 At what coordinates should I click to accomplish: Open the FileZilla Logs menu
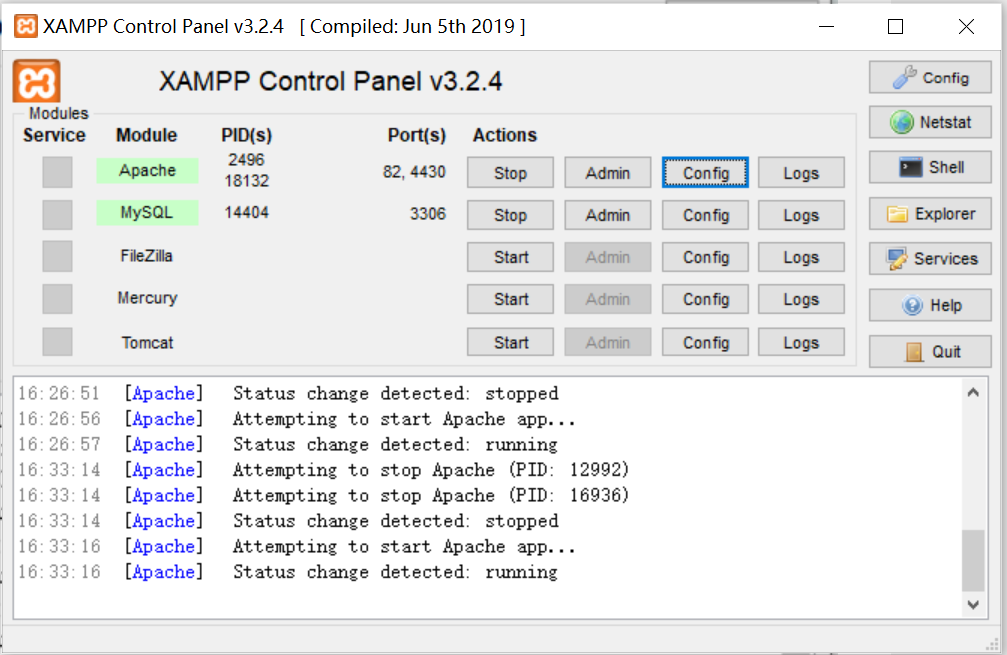point(801,258)
